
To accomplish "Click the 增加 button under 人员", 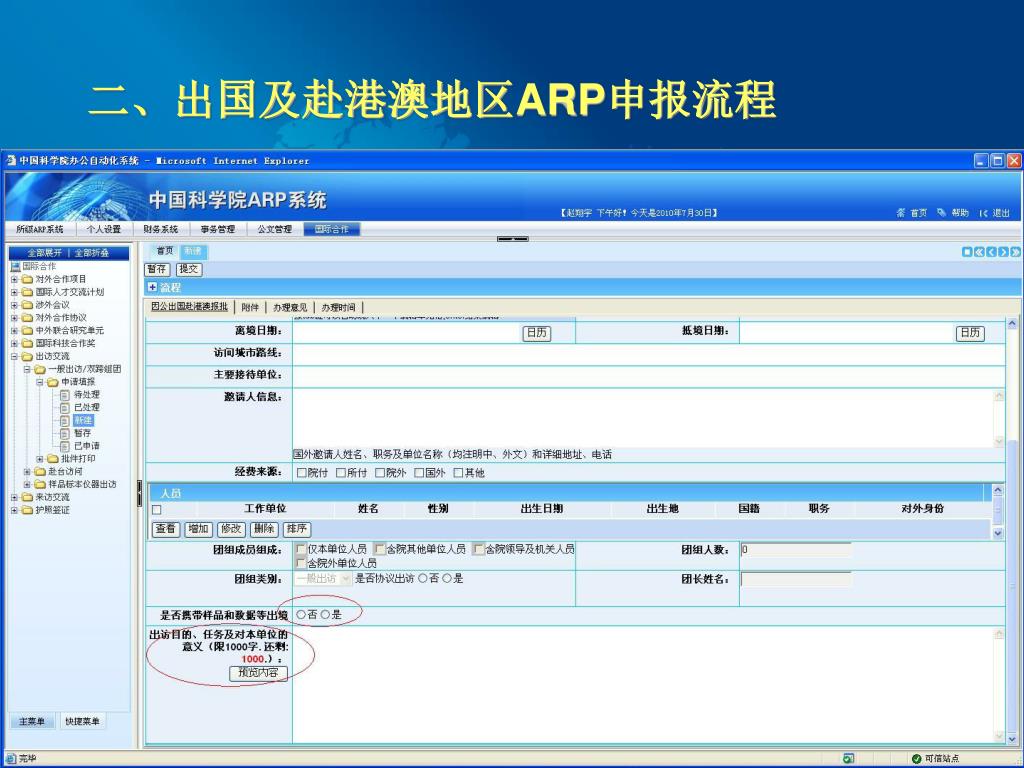I will [198, 529].
